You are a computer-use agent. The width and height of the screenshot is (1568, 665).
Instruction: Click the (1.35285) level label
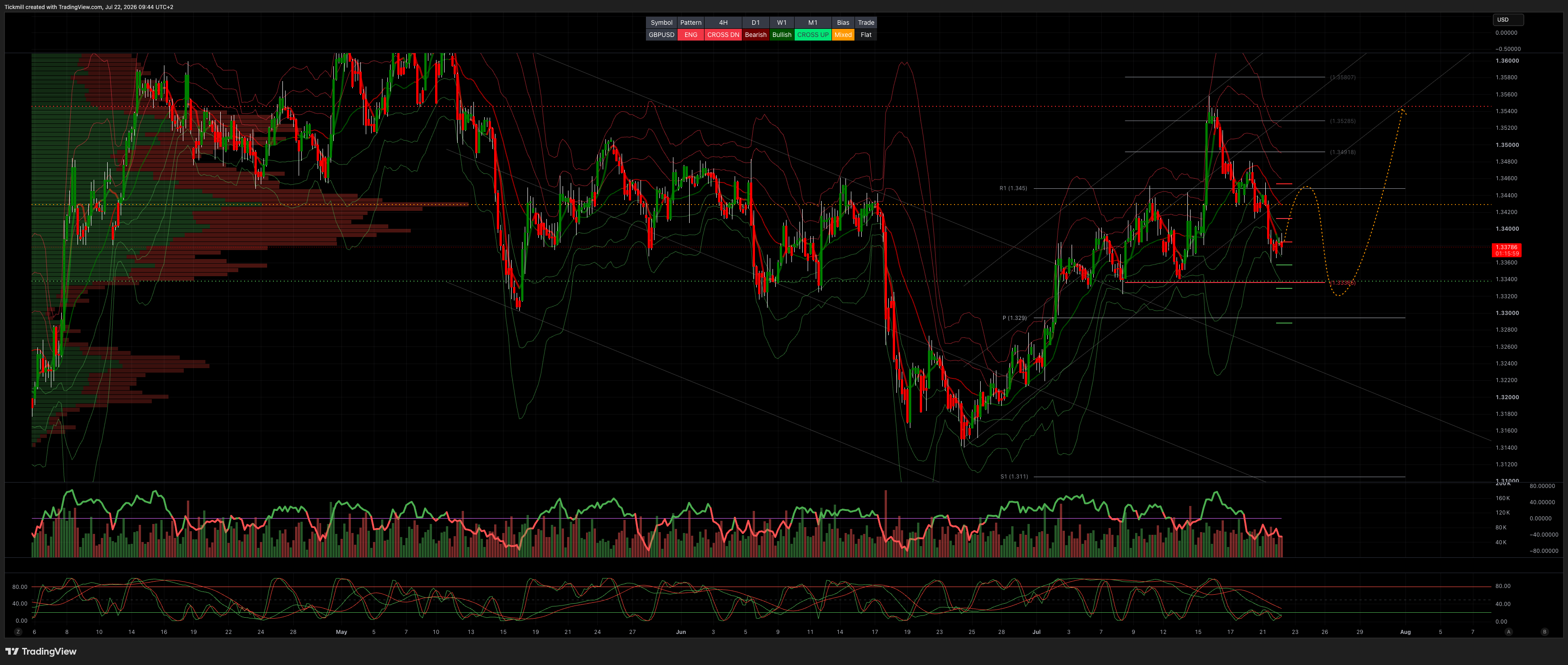point(1343,121)
